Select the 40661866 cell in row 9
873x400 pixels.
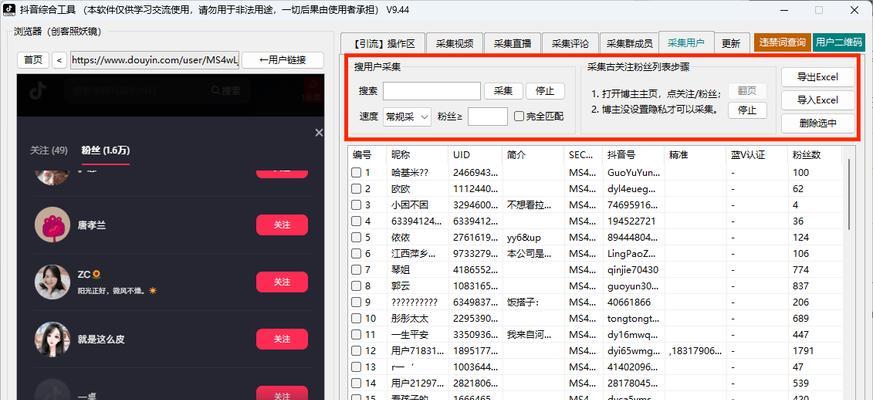[634, 302]
